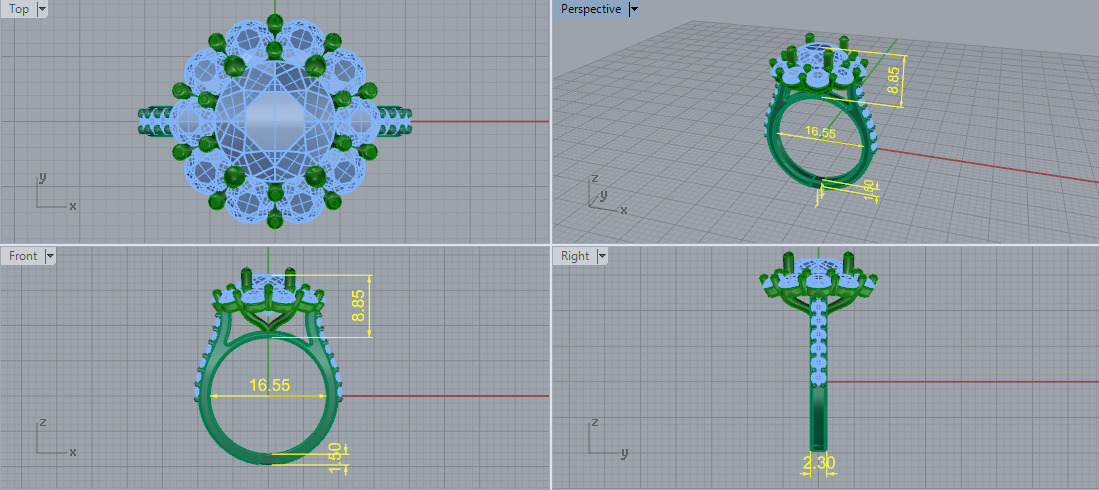Screen dimensions: 1099x490
Task: Click the axis icon in Top viewport
Action: pyautogui.click(x=55, y=191)
